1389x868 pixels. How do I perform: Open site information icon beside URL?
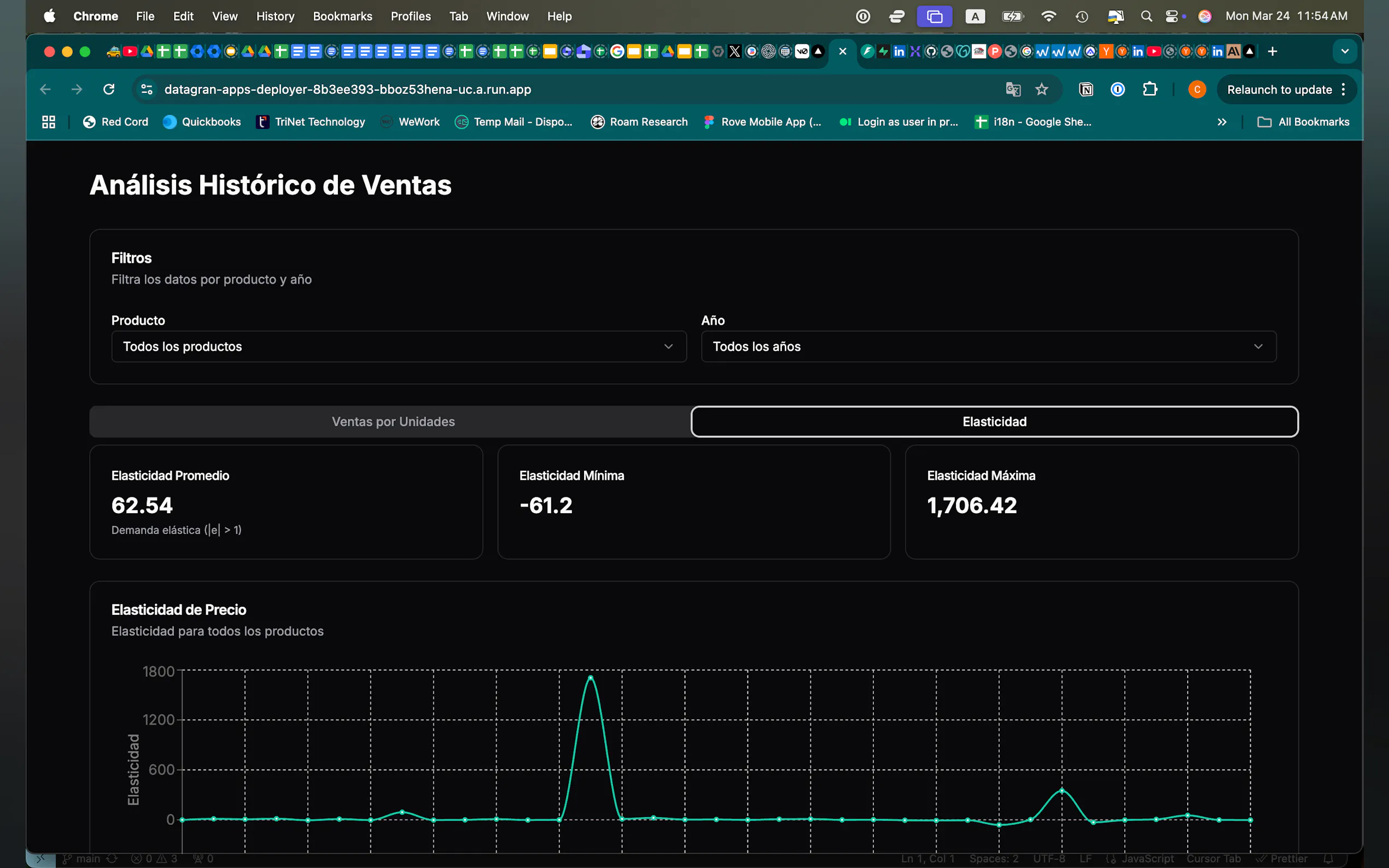coord(147,89)
